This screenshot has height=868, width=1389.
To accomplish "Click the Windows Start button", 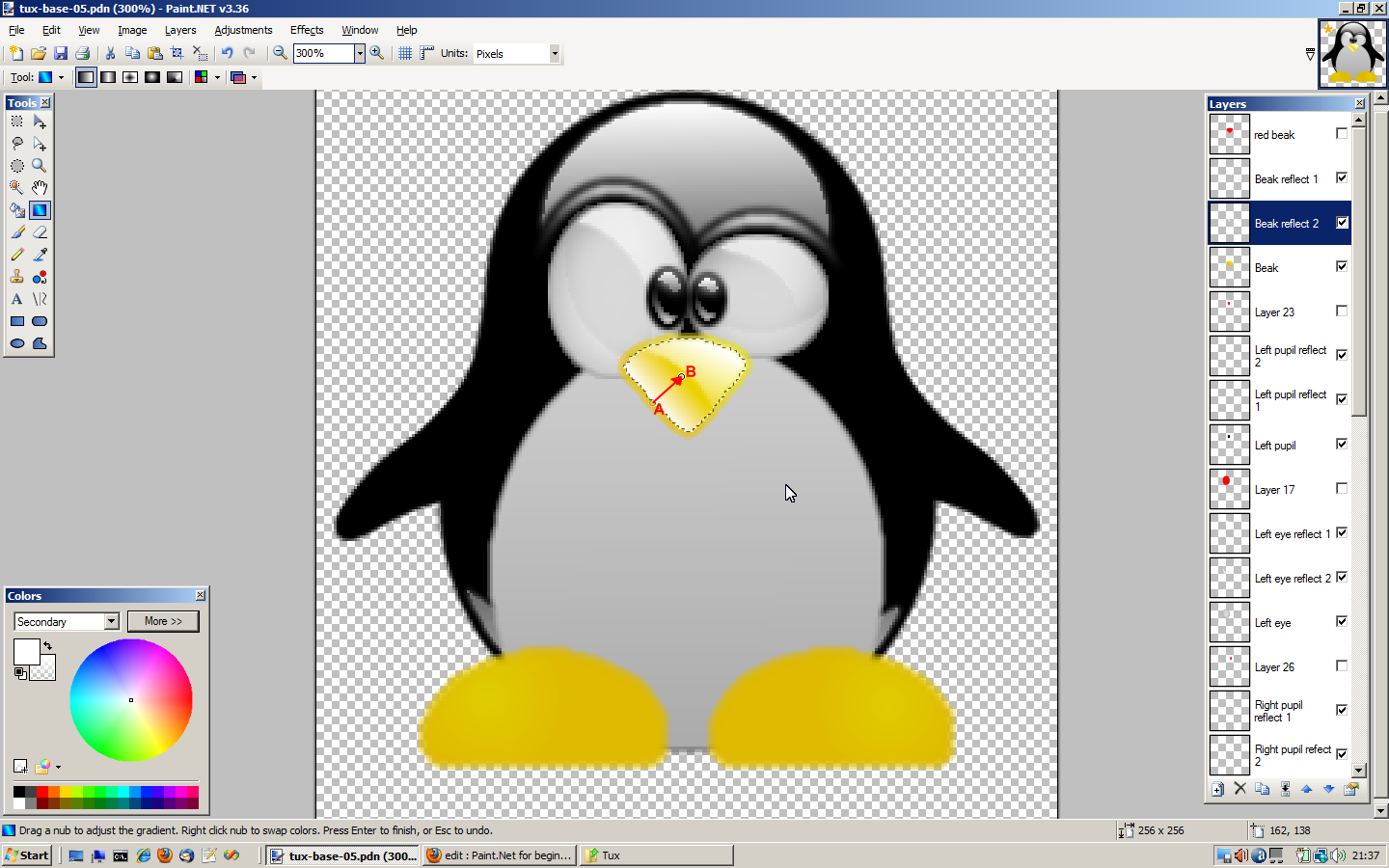I will click(x=26, y=855).
